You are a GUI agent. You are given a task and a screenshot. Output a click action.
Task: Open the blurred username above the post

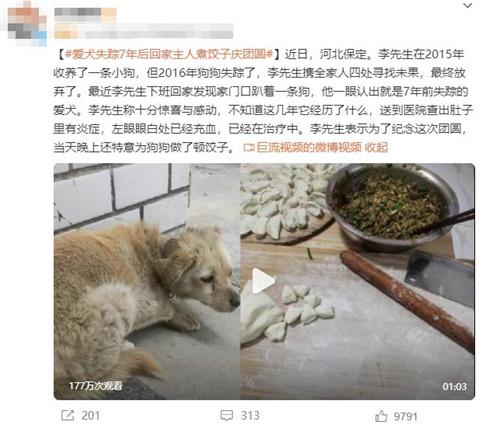pos(86,12)
